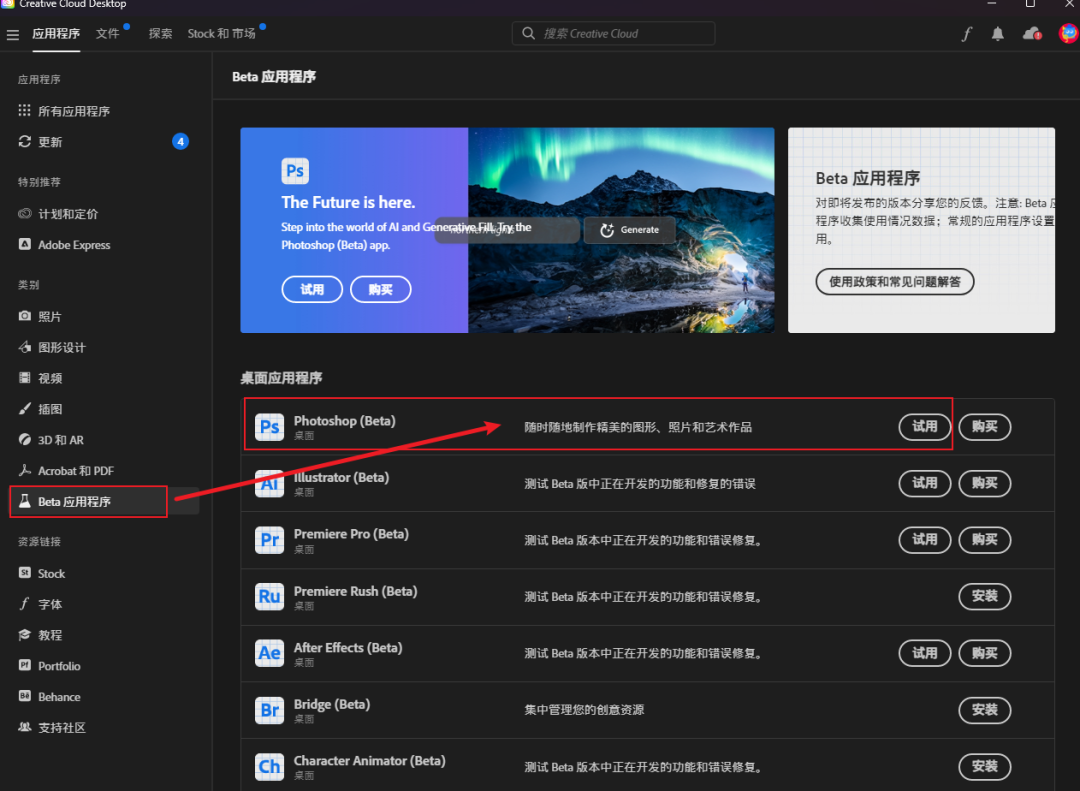Click the Premiere Pro (Beta) Pr icon
1080x791 pixels.
point(269,540)
